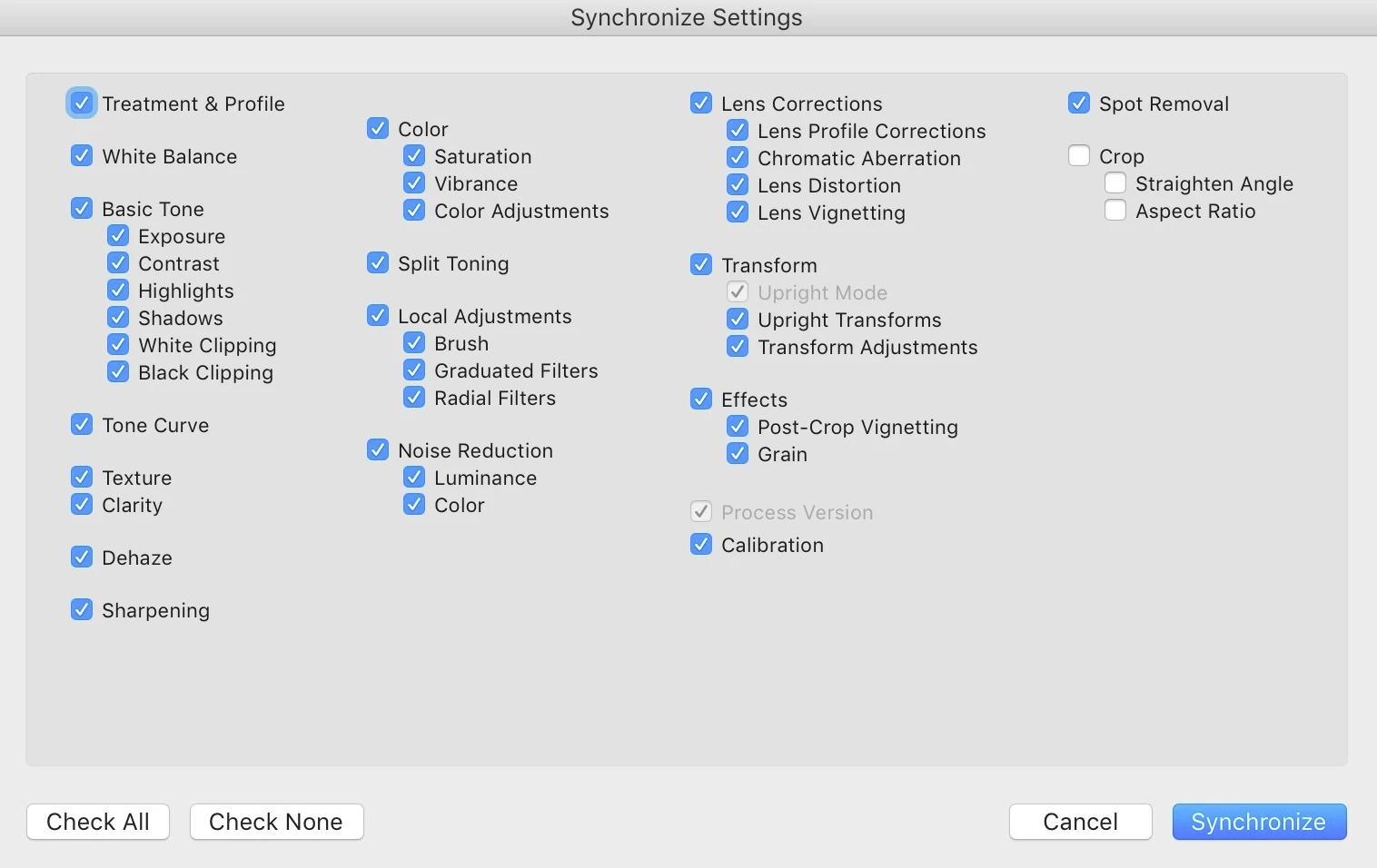Uncheck Post-Crop Vignetting effect
The image size is (1377, 868).
click(738, 427)
